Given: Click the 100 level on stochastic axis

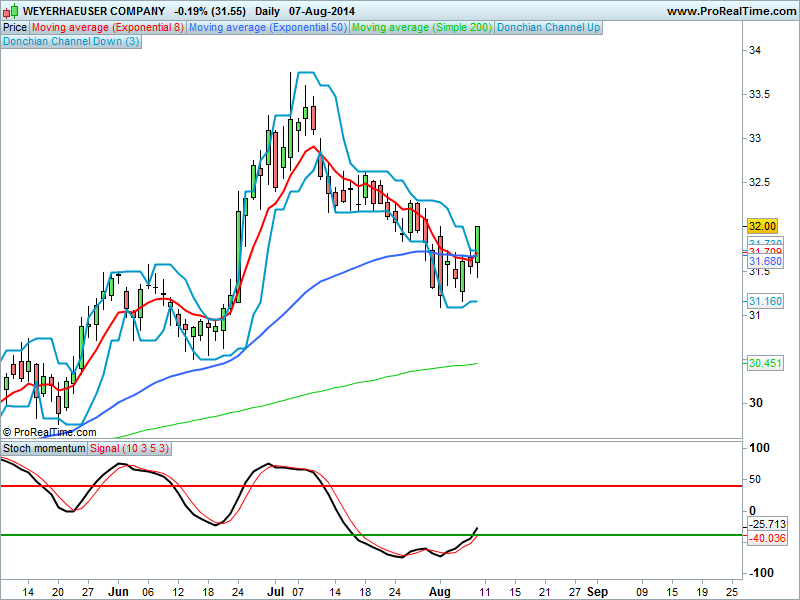Looking at the screenshot, I should (x=759, y=448).
